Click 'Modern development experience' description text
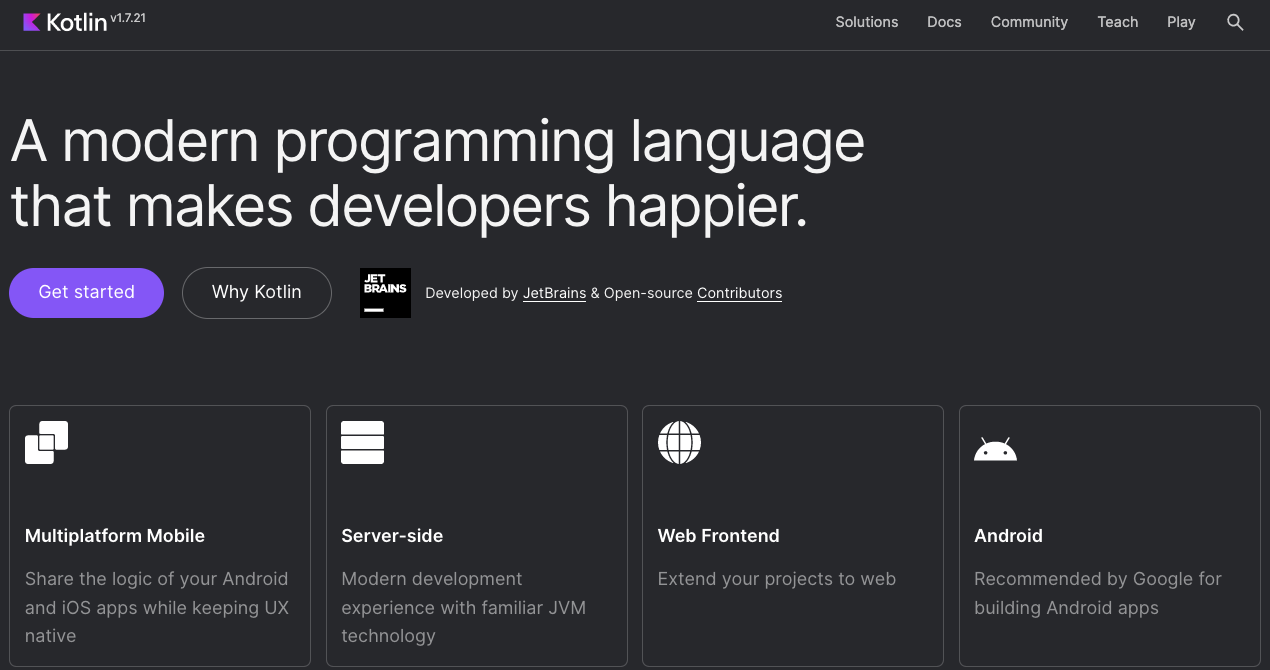 click(463, 607)
